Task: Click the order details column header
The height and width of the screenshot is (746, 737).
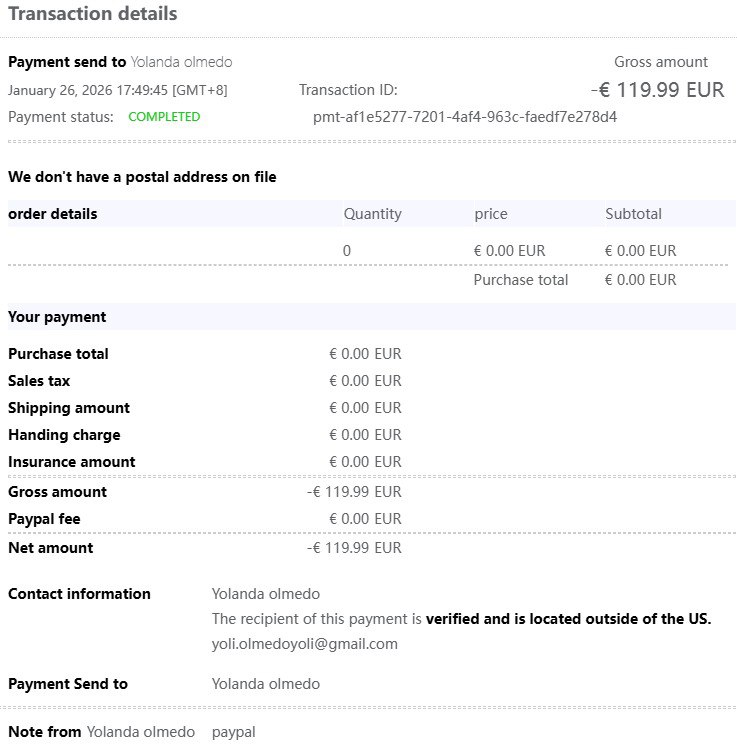Action: [x=53, y=214]
